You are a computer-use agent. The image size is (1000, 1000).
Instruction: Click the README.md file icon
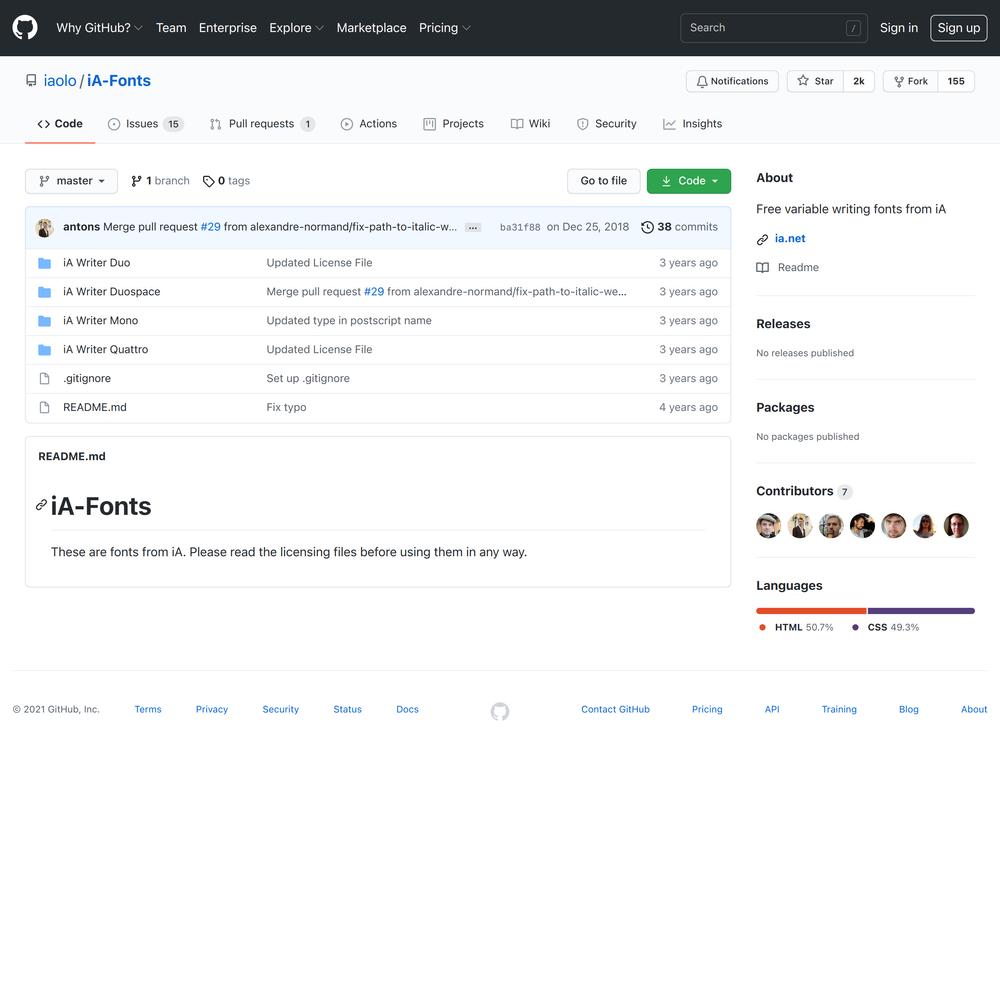45,407
